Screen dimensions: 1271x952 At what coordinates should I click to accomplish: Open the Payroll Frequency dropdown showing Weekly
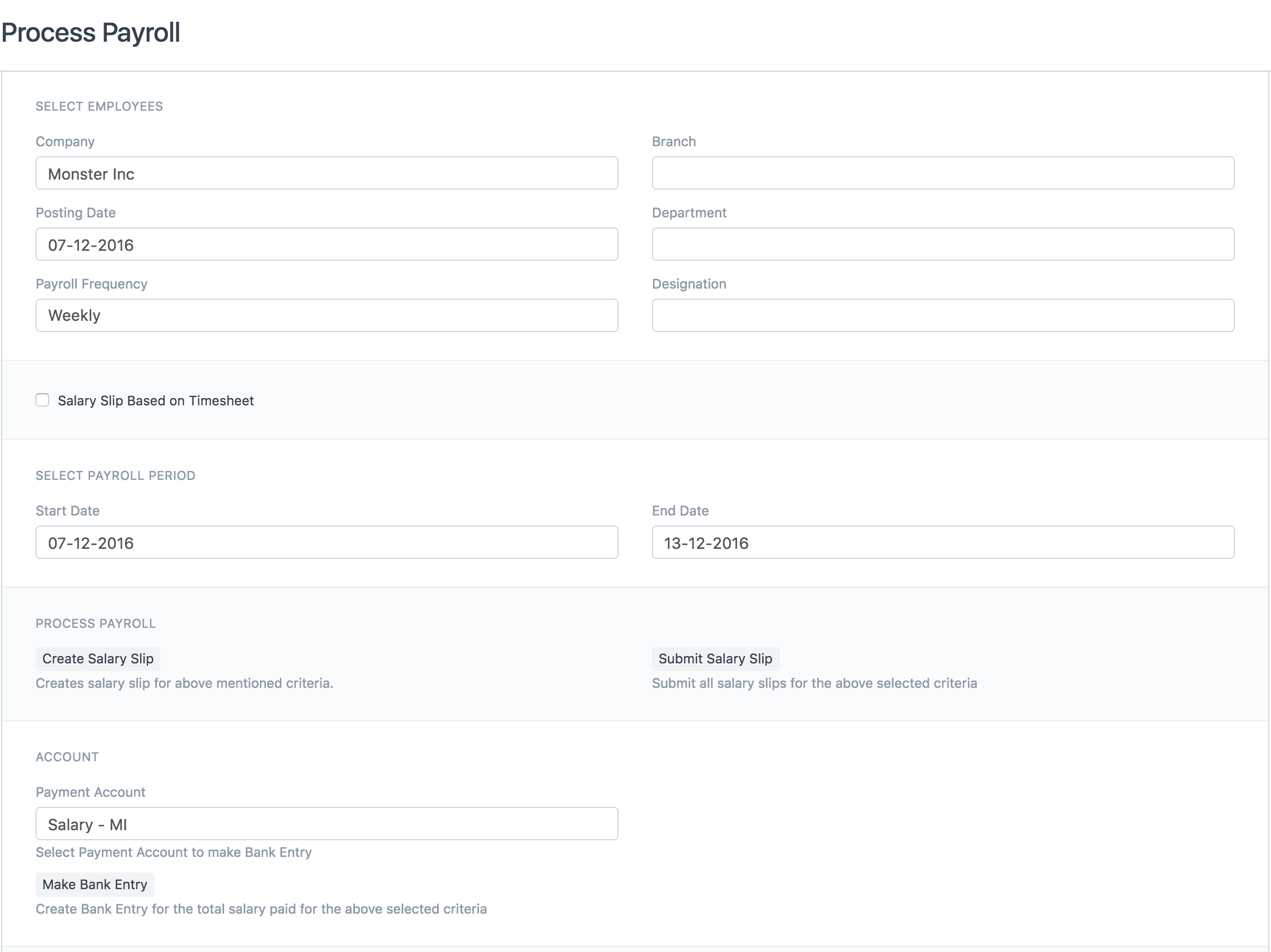[327, 315]
